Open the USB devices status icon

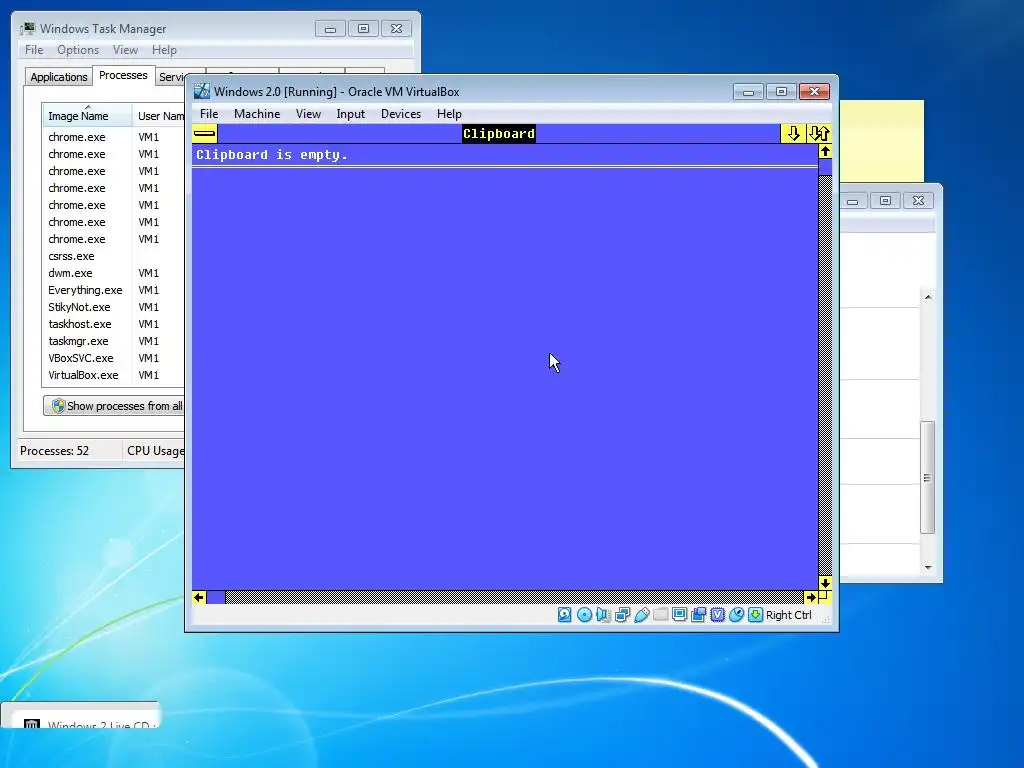click(x=641, y=615)
